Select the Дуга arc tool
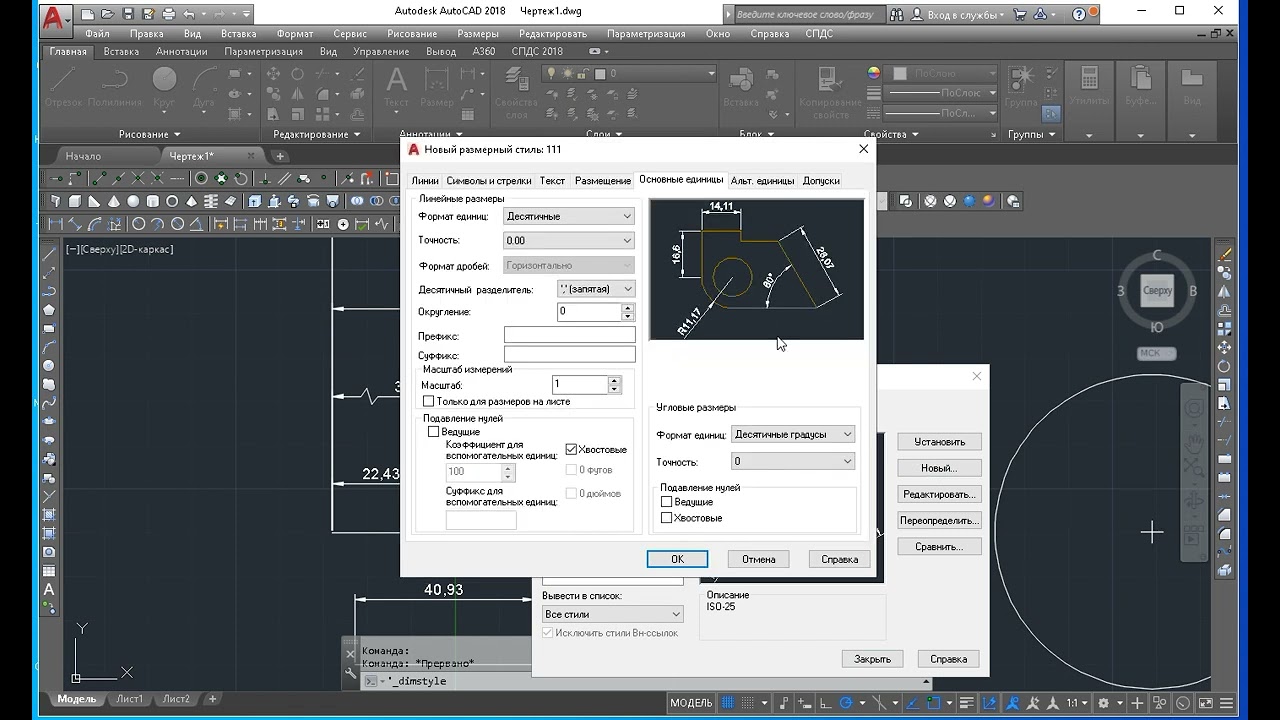The image size is (1280, 720). (203, 87)
